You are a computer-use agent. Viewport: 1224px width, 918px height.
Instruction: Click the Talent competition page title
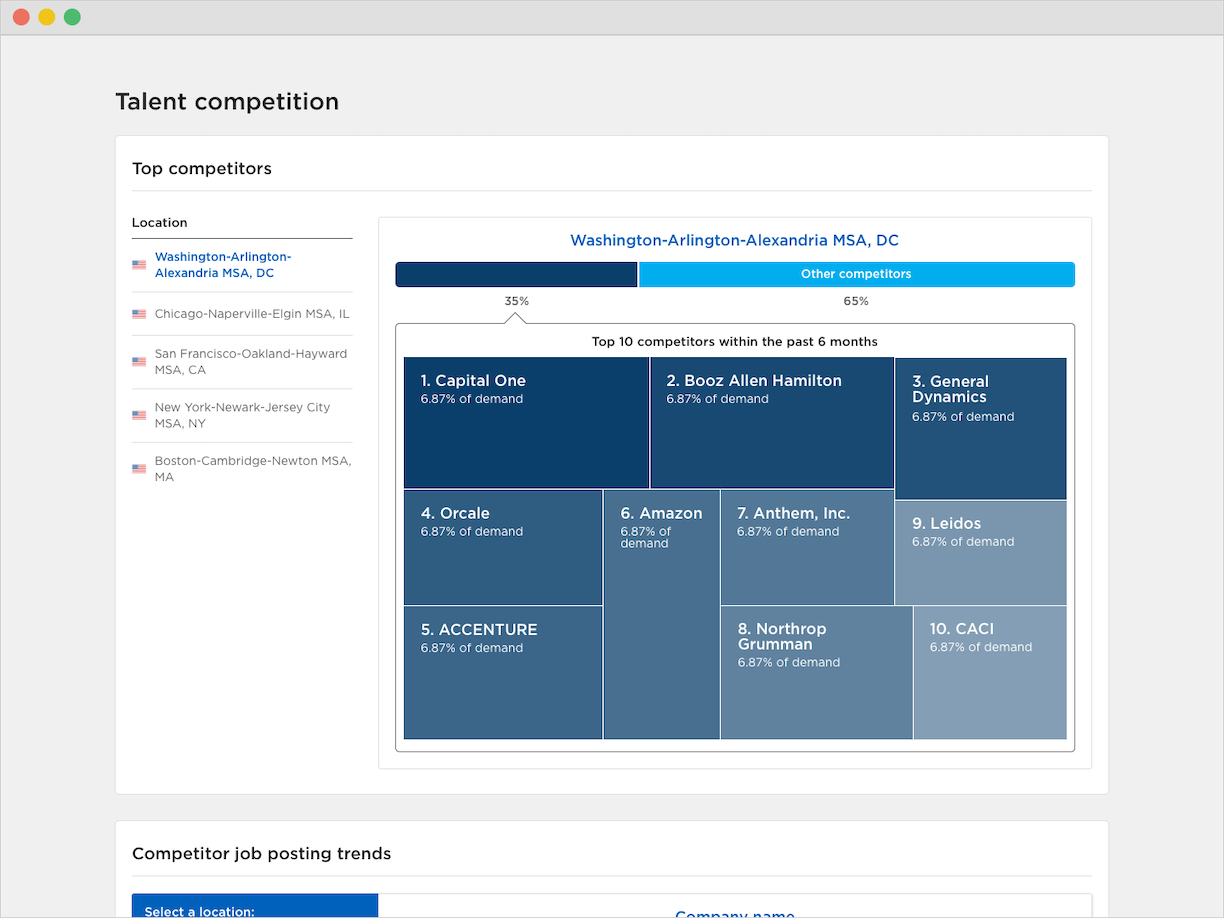coord(227,101)
